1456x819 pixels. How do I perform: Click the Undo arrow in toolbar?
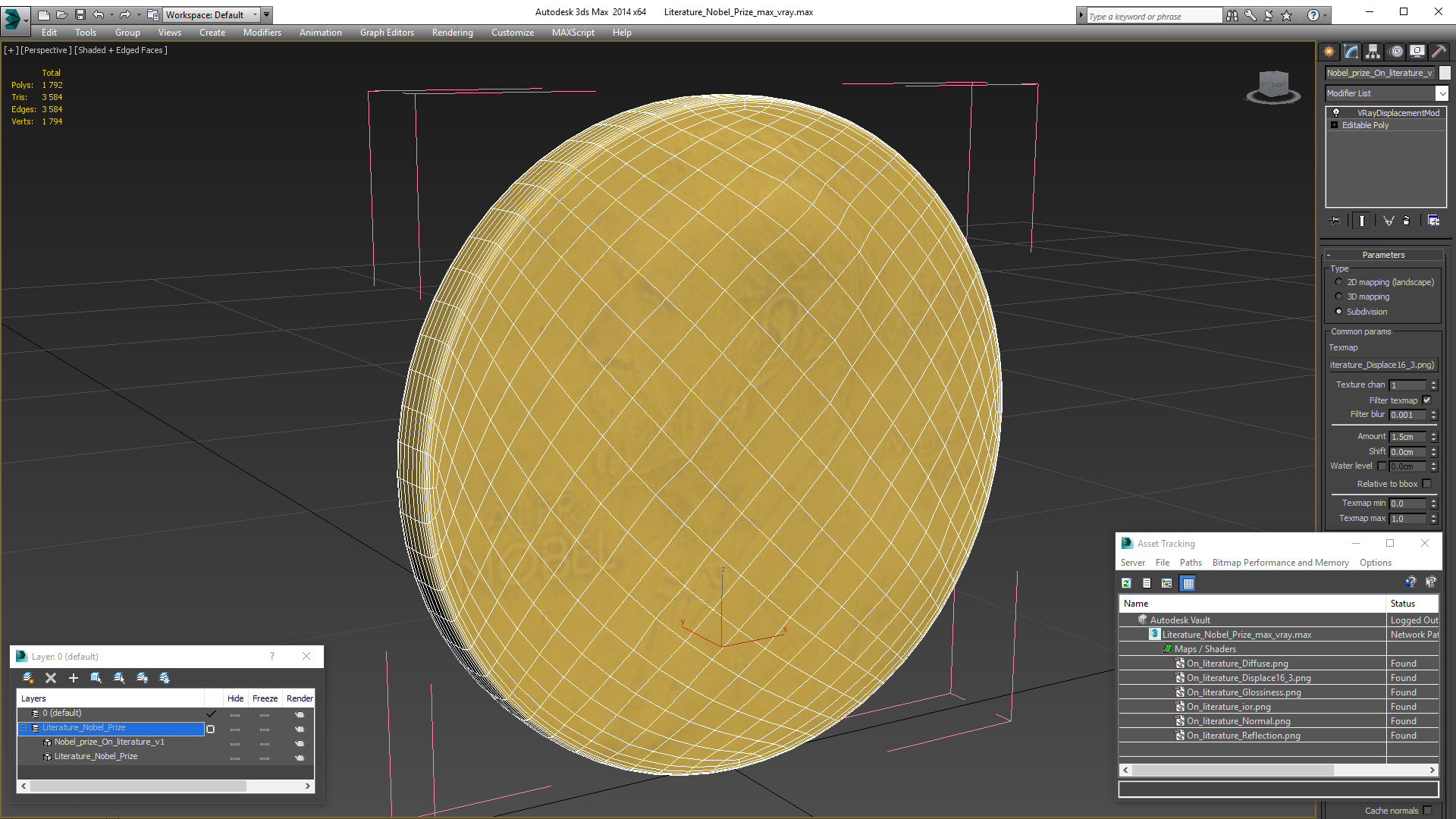(x=99, y=14)
